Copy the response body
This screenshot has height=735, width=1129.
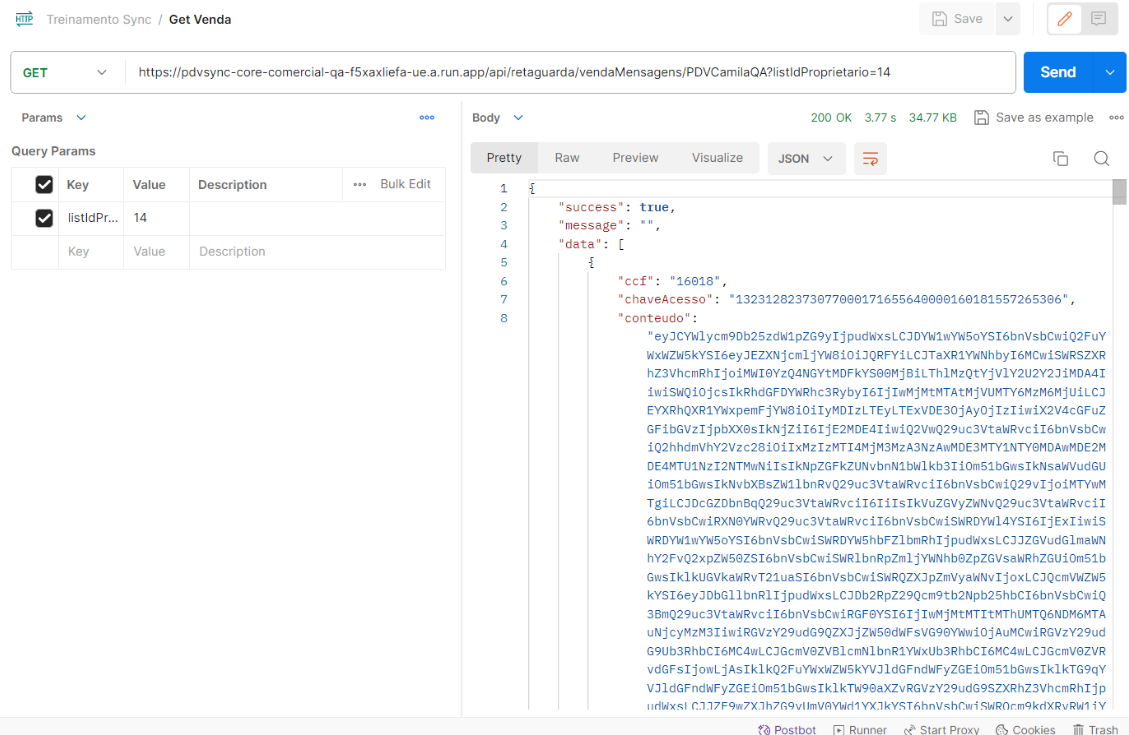pos(1060,158)
